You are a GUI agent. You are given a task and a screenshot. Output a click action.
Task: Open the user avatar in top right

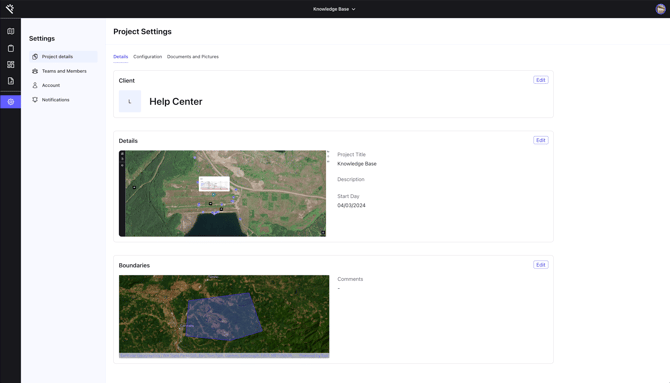[661, 9]
